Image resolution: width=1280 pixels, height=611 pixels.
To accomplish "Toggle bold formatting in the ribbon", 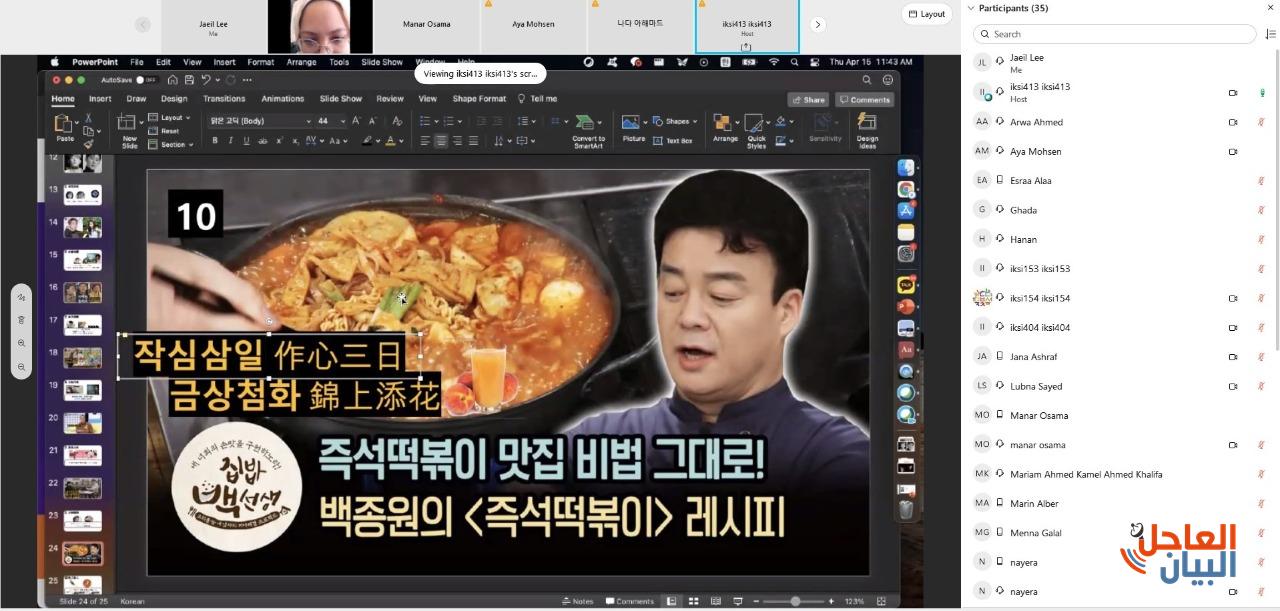I will tap(215, 141).
